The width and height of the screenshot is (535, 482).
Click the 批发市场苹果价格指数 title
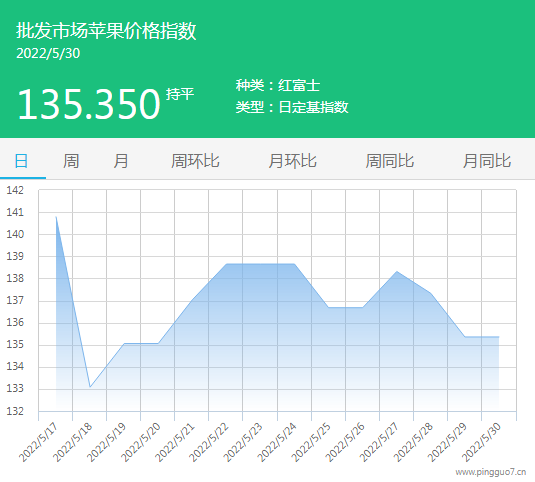(x=106, y=31)
